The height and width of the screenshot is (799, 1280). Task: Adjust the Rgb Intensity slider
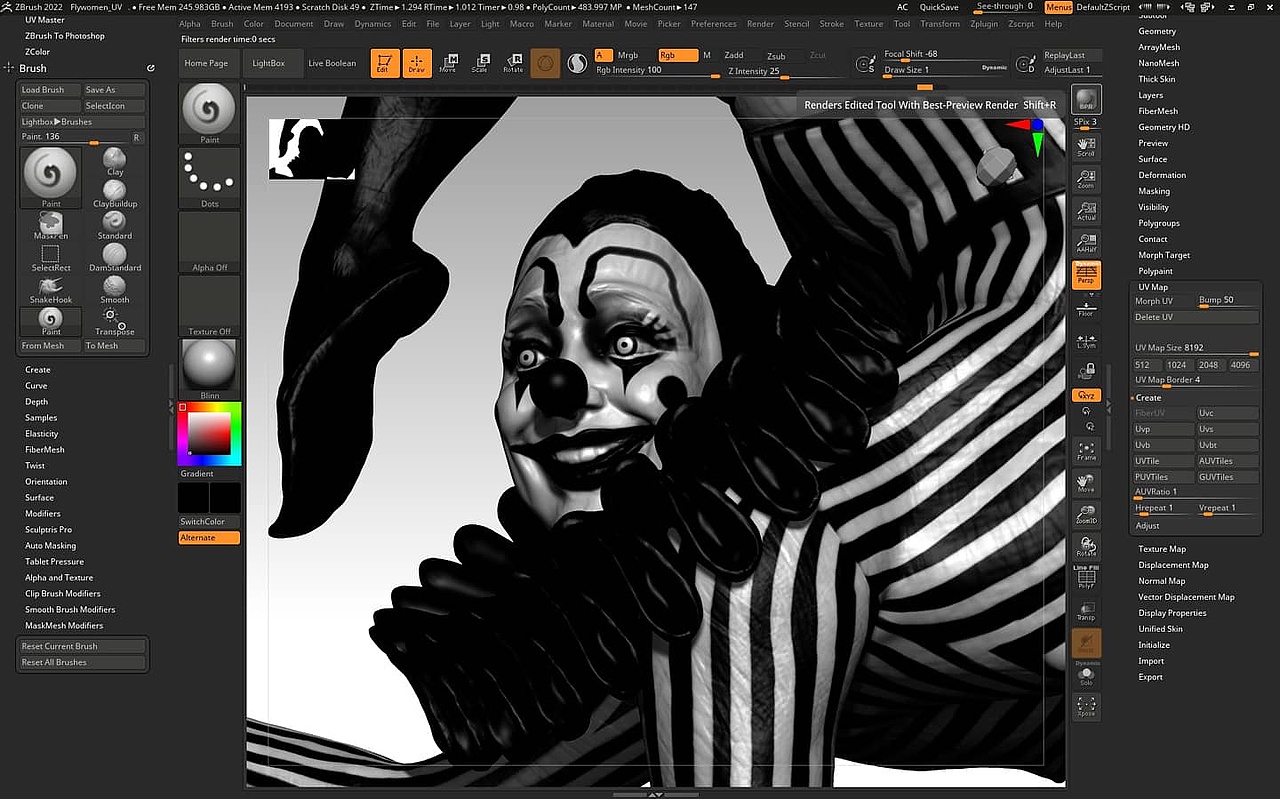[x=657, y=71]
